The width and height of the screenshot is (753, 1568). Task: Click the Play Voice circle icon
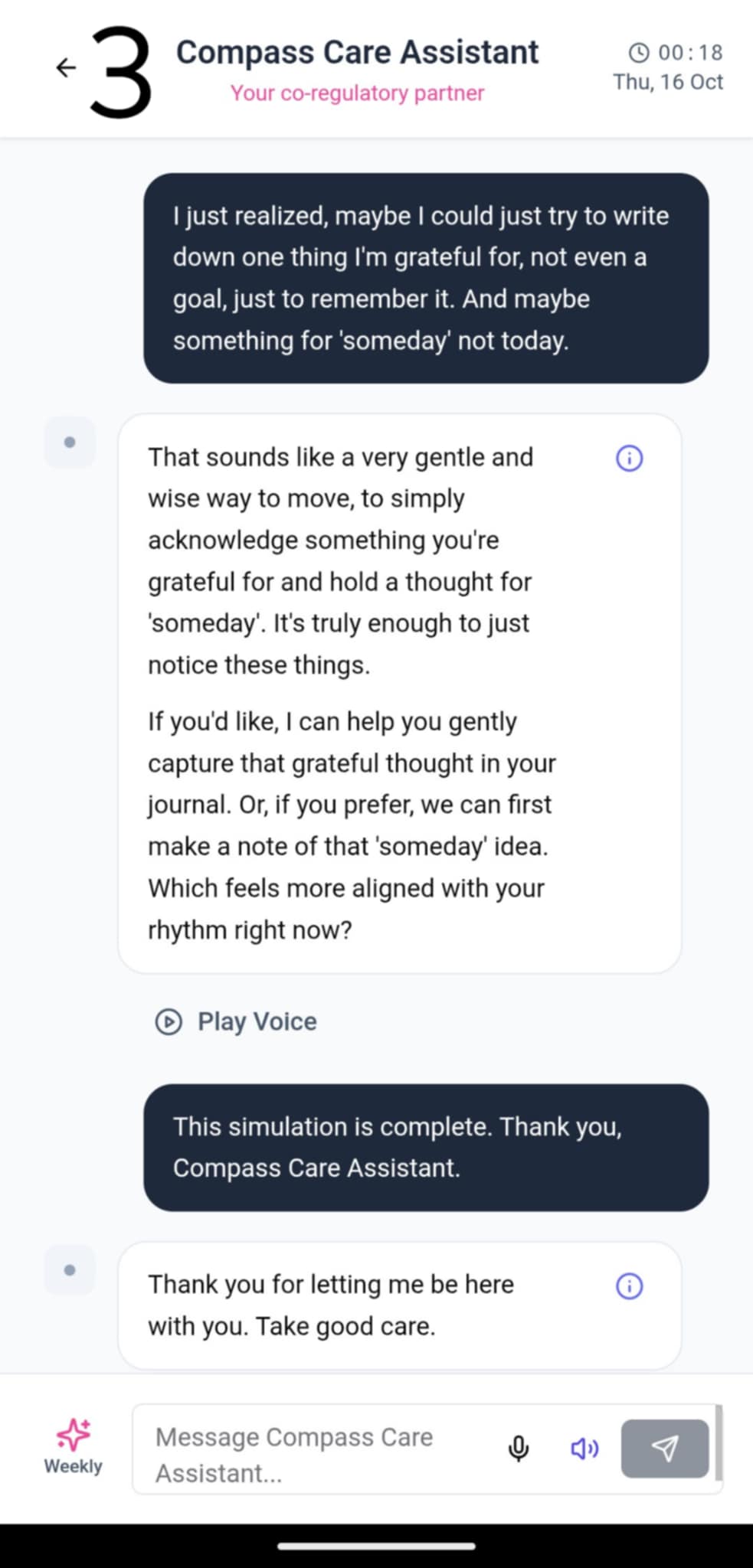point(169,1021)
